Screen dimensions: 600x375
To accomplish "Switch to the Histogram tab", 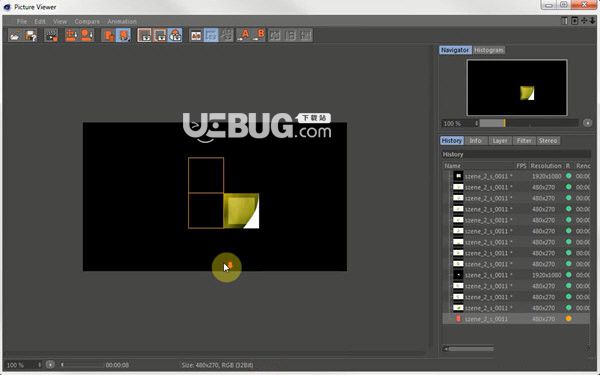I will tap(489, 50).
